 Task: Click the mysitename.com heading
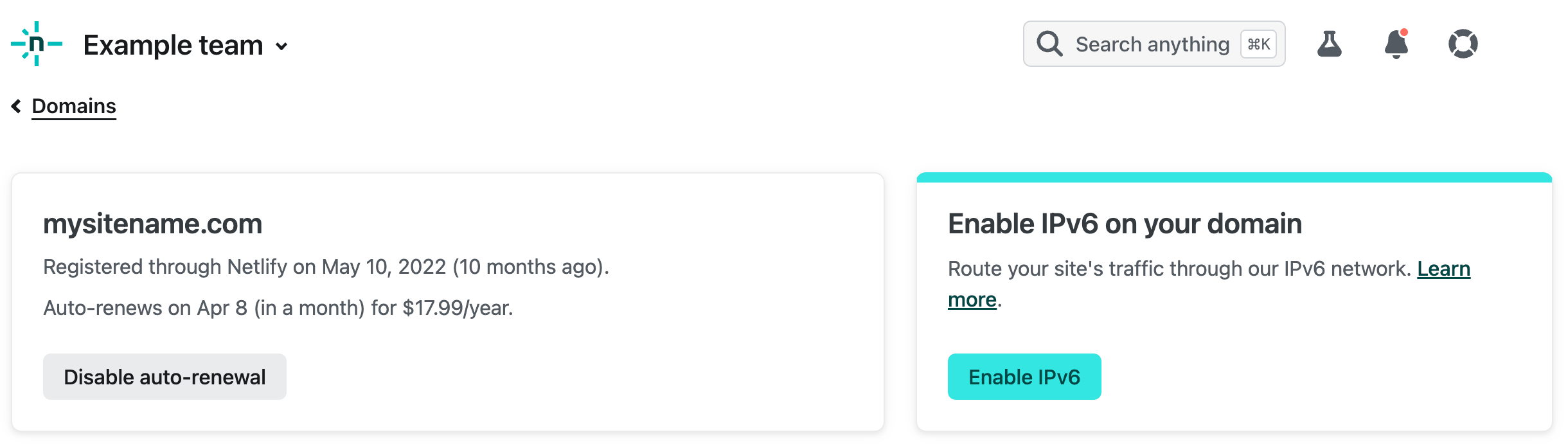tap(153, 224)
